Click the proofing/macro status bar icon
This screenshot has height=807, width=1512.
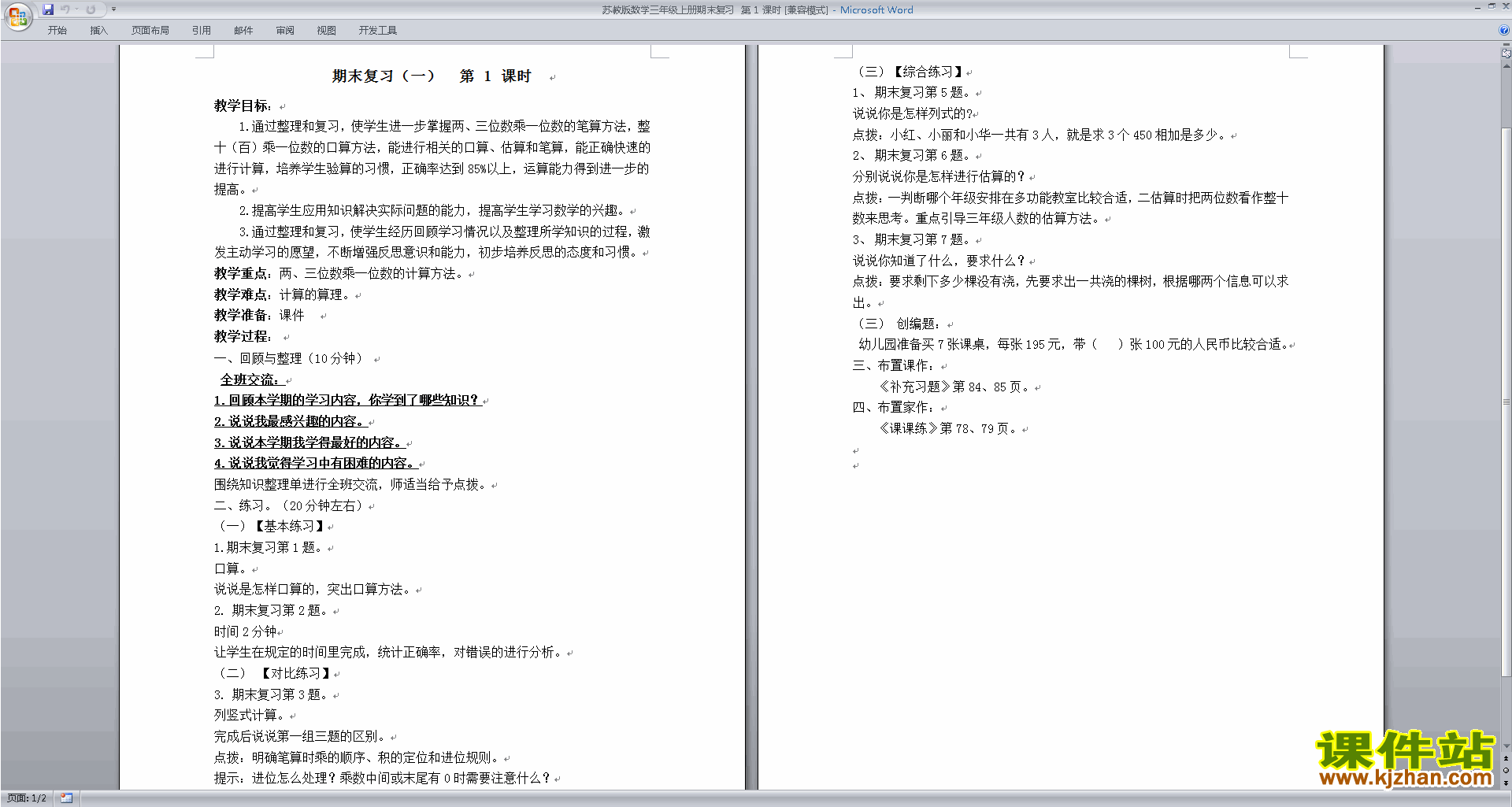pos(66,798)
